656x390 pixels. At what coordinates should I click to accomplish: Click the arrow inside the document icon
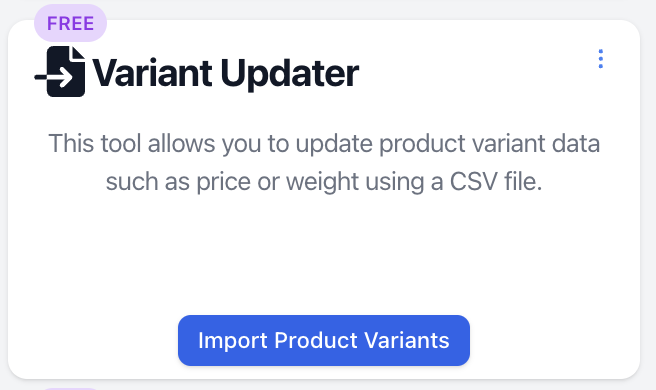[54, 78]
